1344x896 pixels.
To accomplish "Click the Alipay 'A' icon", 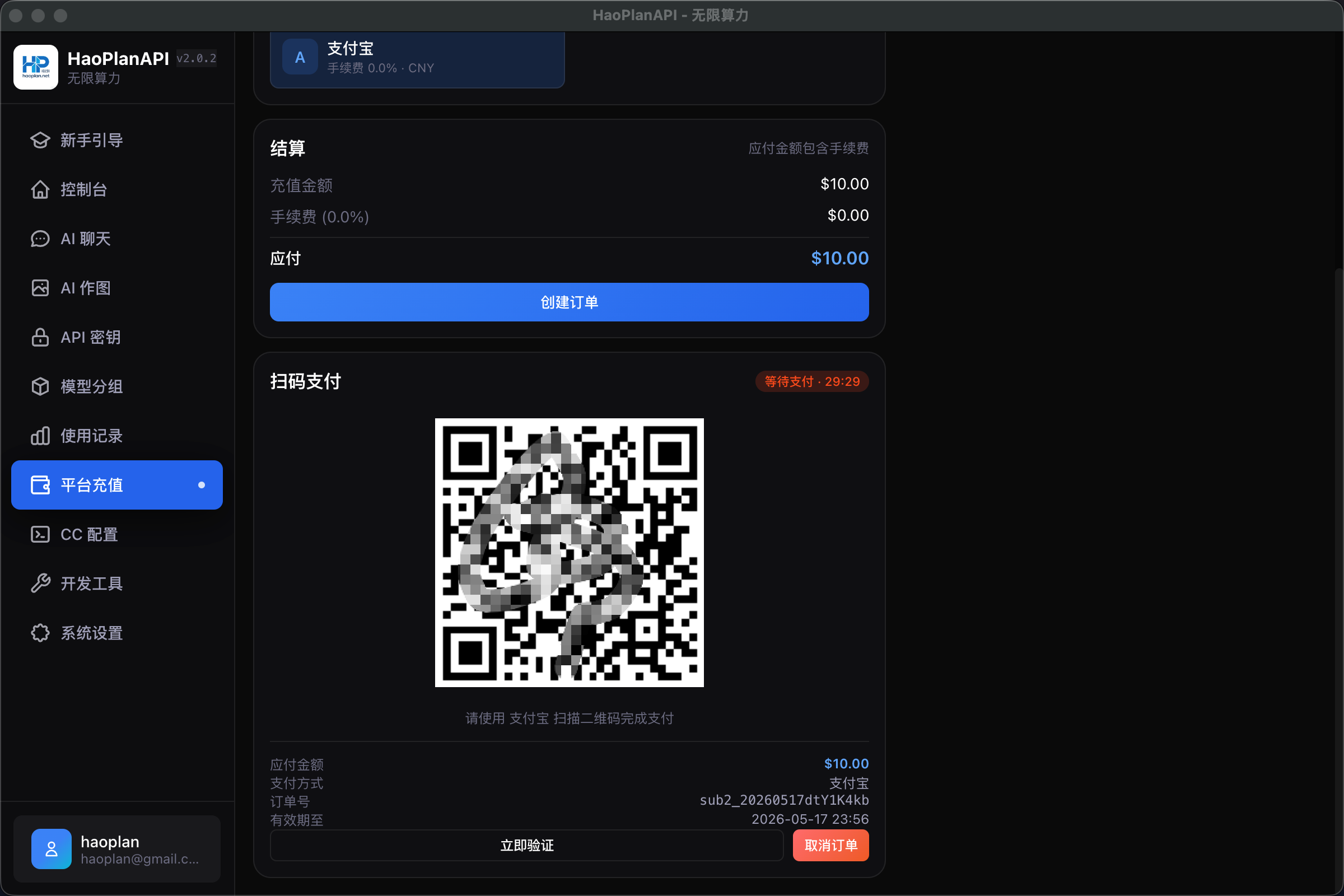I will point(300,57).
